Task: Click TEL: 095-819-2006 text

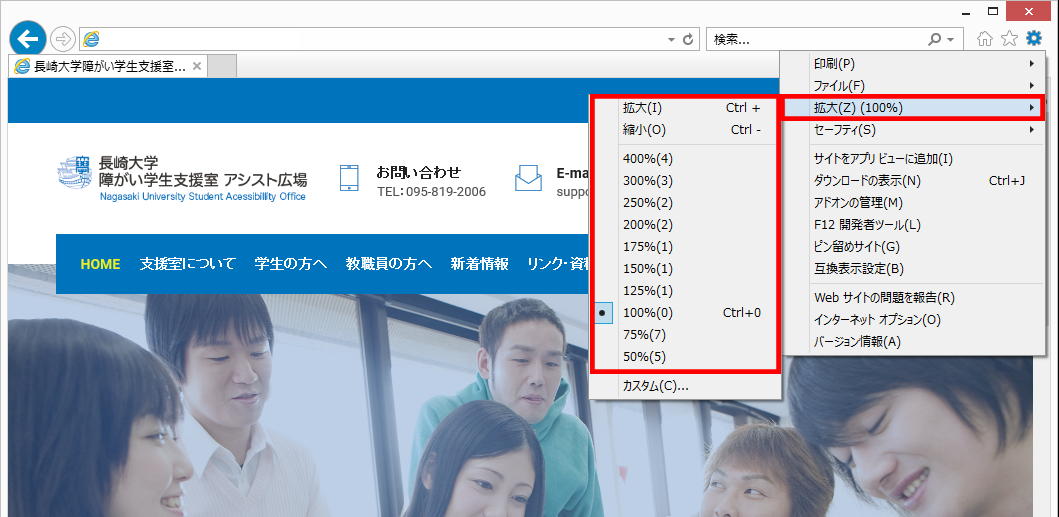Action: tap(432, 191)
